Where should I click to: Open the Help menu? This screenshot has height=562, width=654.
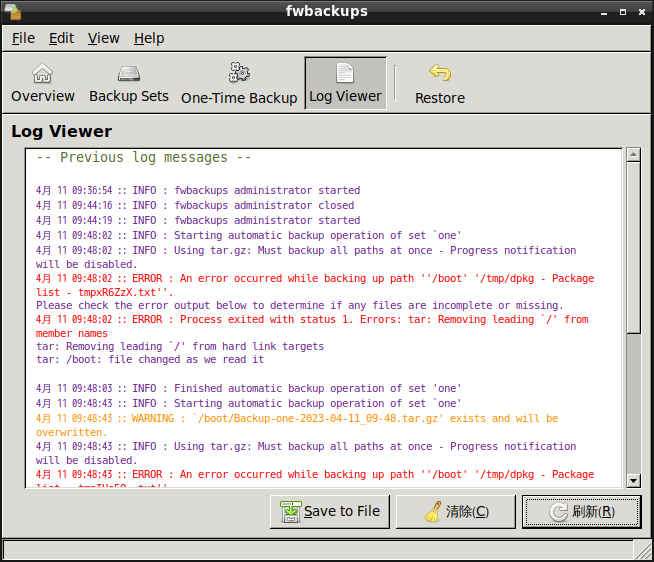tap(149, 38)
